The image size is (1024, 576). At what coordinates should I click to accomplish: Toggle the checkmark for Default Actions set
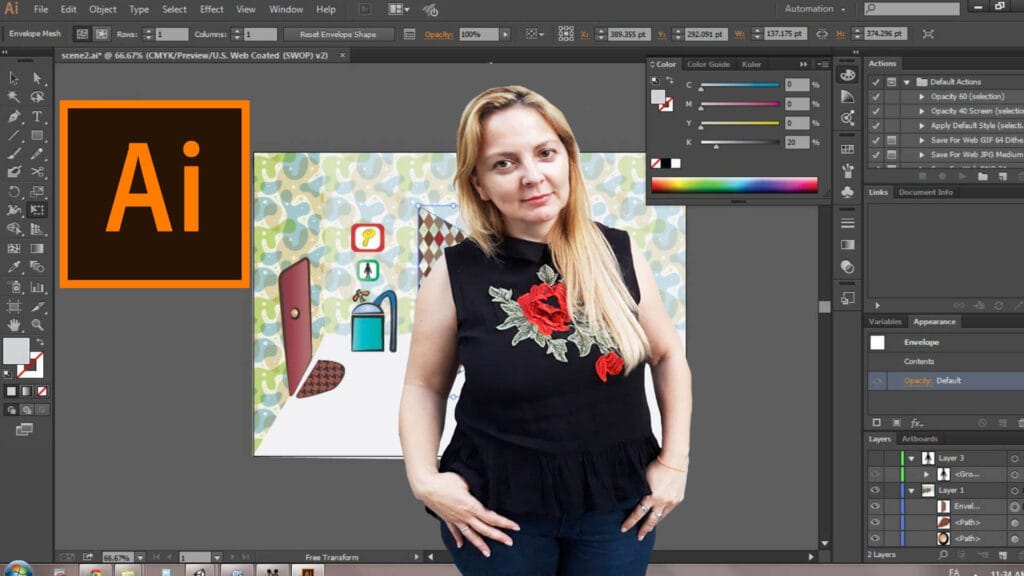(876, 82)
